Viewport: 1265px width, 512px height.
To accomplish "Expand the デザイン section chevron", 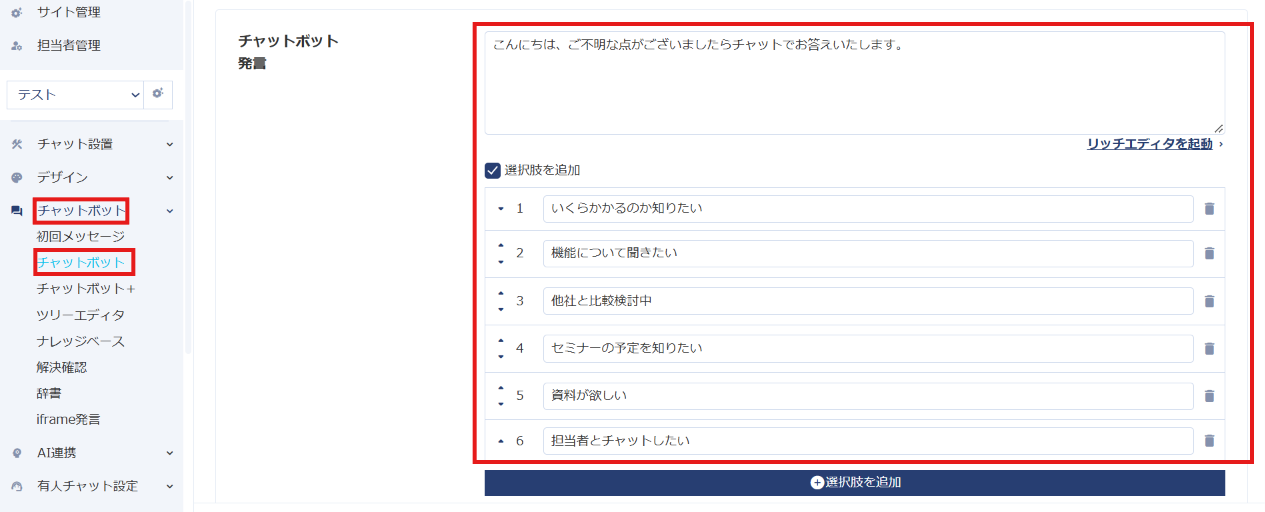I will [x=170, y=178].
